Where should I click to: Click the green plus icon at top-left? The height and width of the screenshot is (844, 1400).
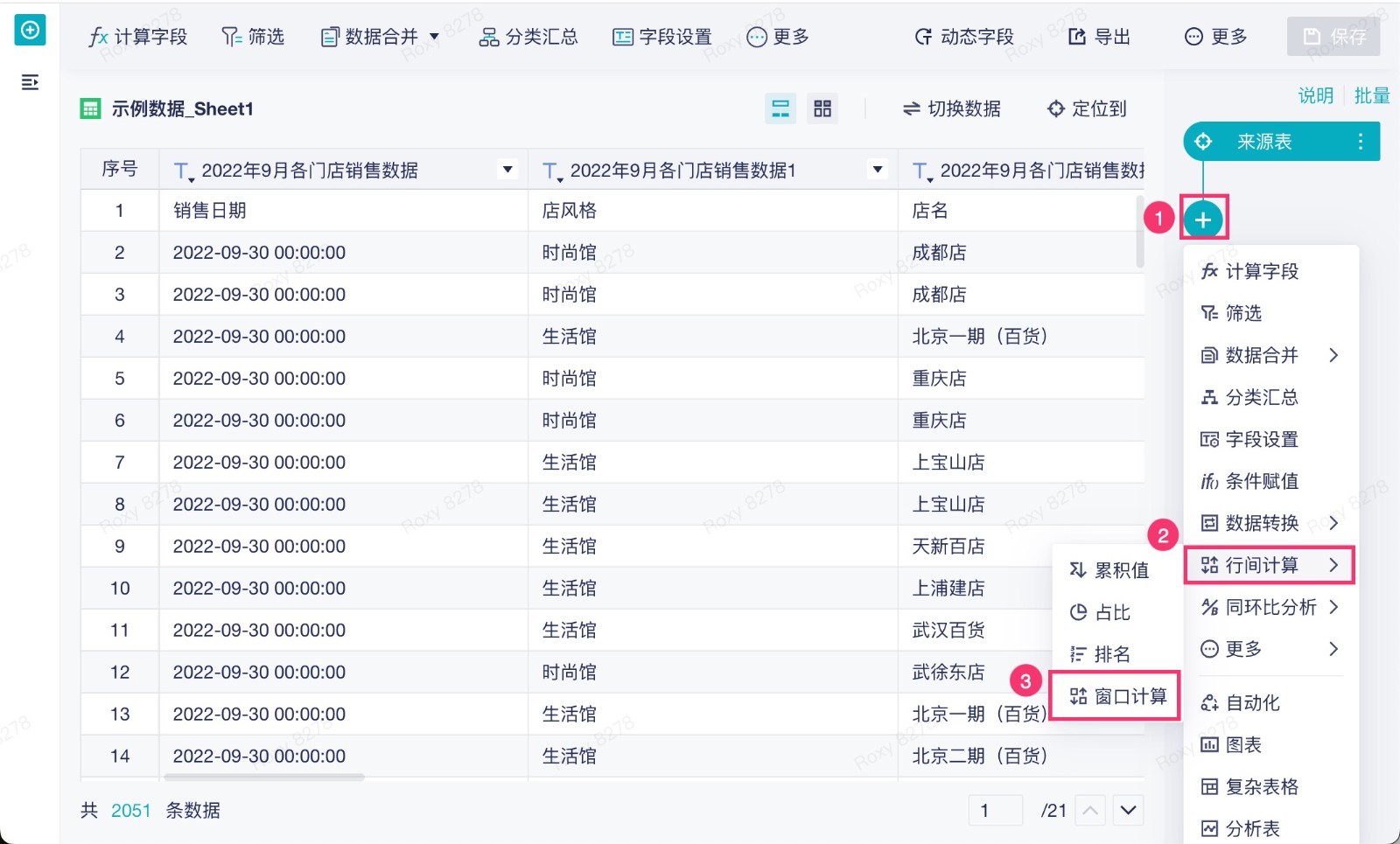pyautogui.click(x=30, y=31)
